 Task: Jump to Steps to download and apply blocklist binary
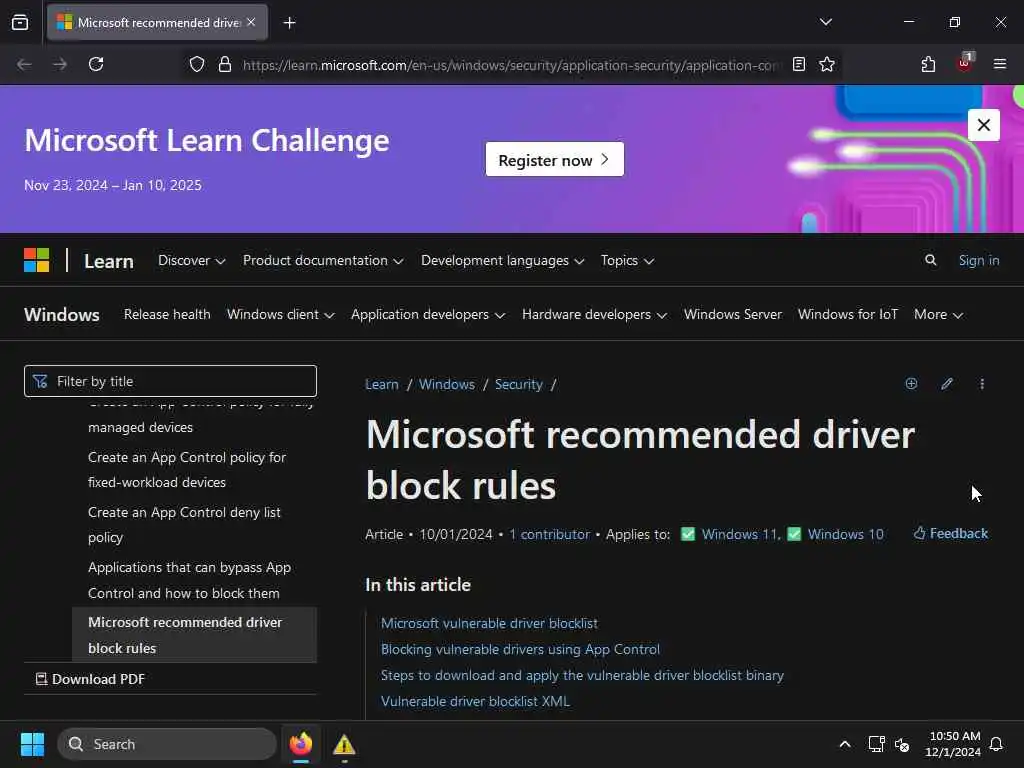pos(582,675)
